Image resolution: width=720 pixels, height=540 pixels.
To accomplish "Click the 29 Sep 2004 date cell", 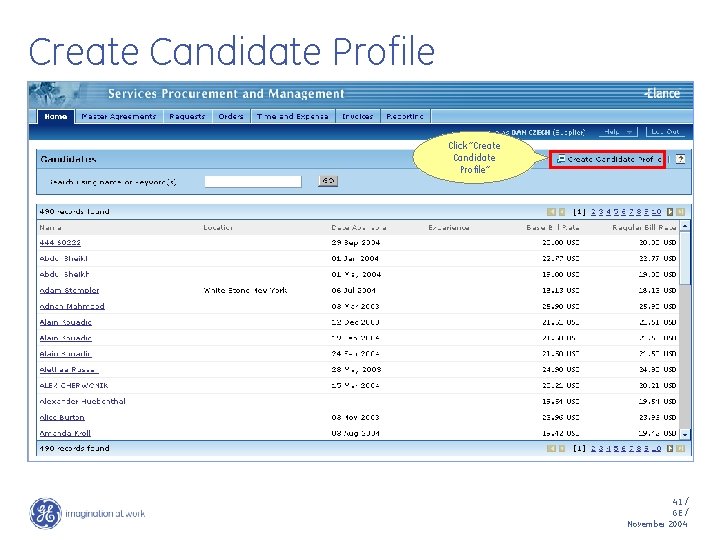I will coord(356,242).
